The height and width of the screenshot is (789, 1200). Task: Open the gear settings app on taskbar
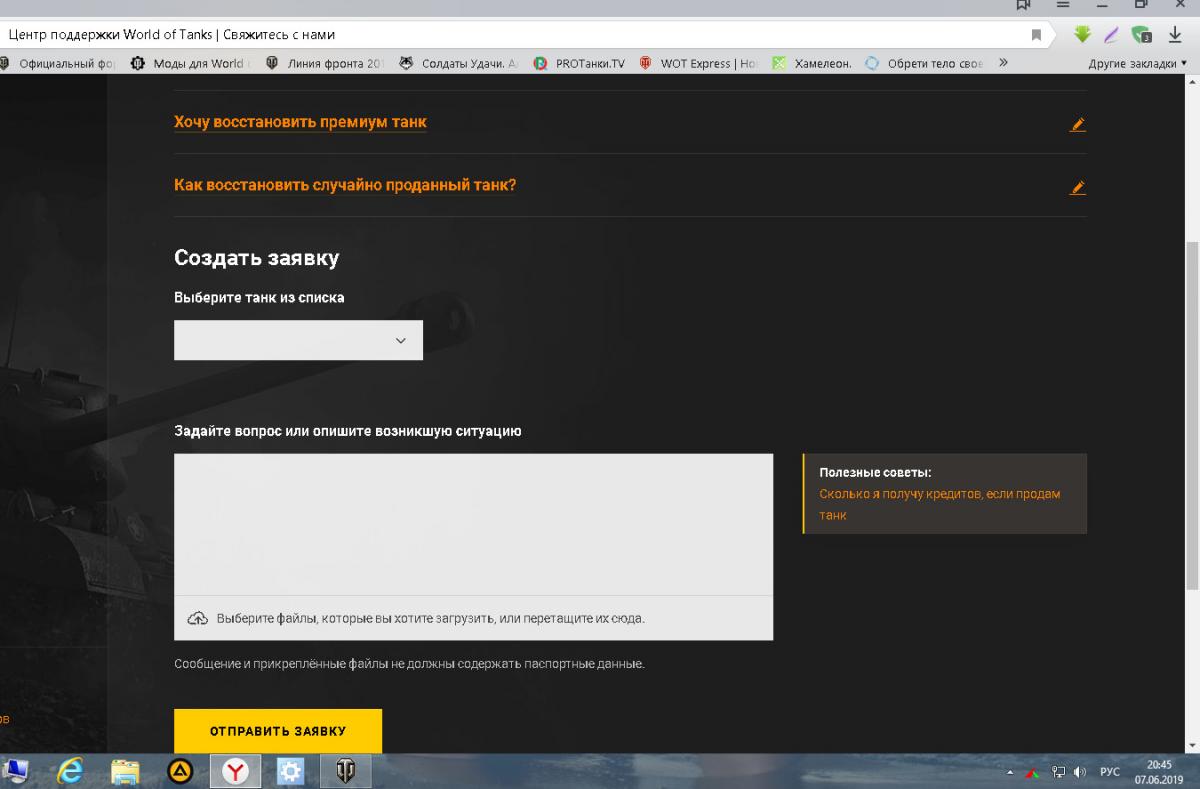pos(290,771)
